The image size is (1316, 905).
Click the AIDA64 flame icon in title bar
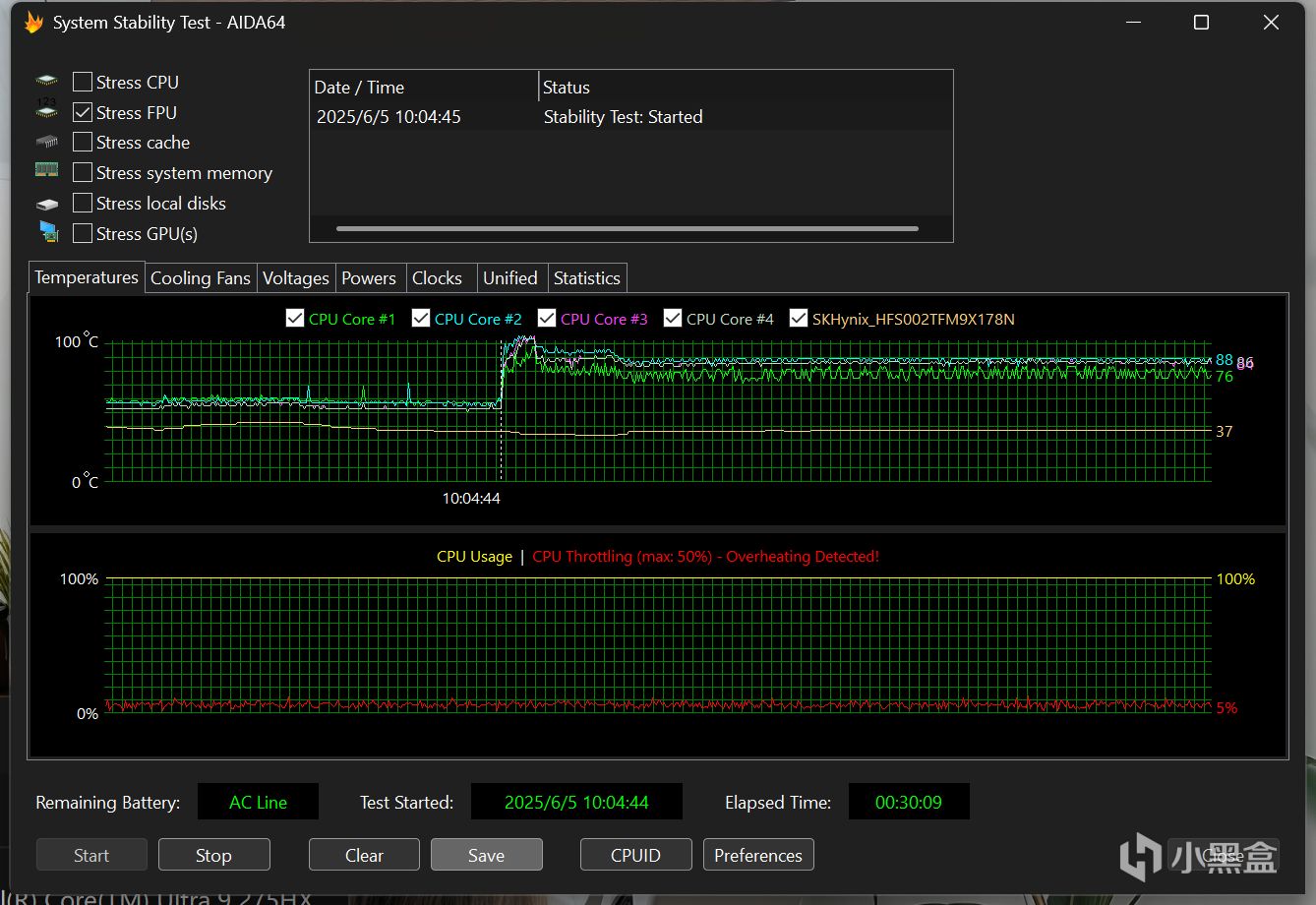[x=33, y=23]
